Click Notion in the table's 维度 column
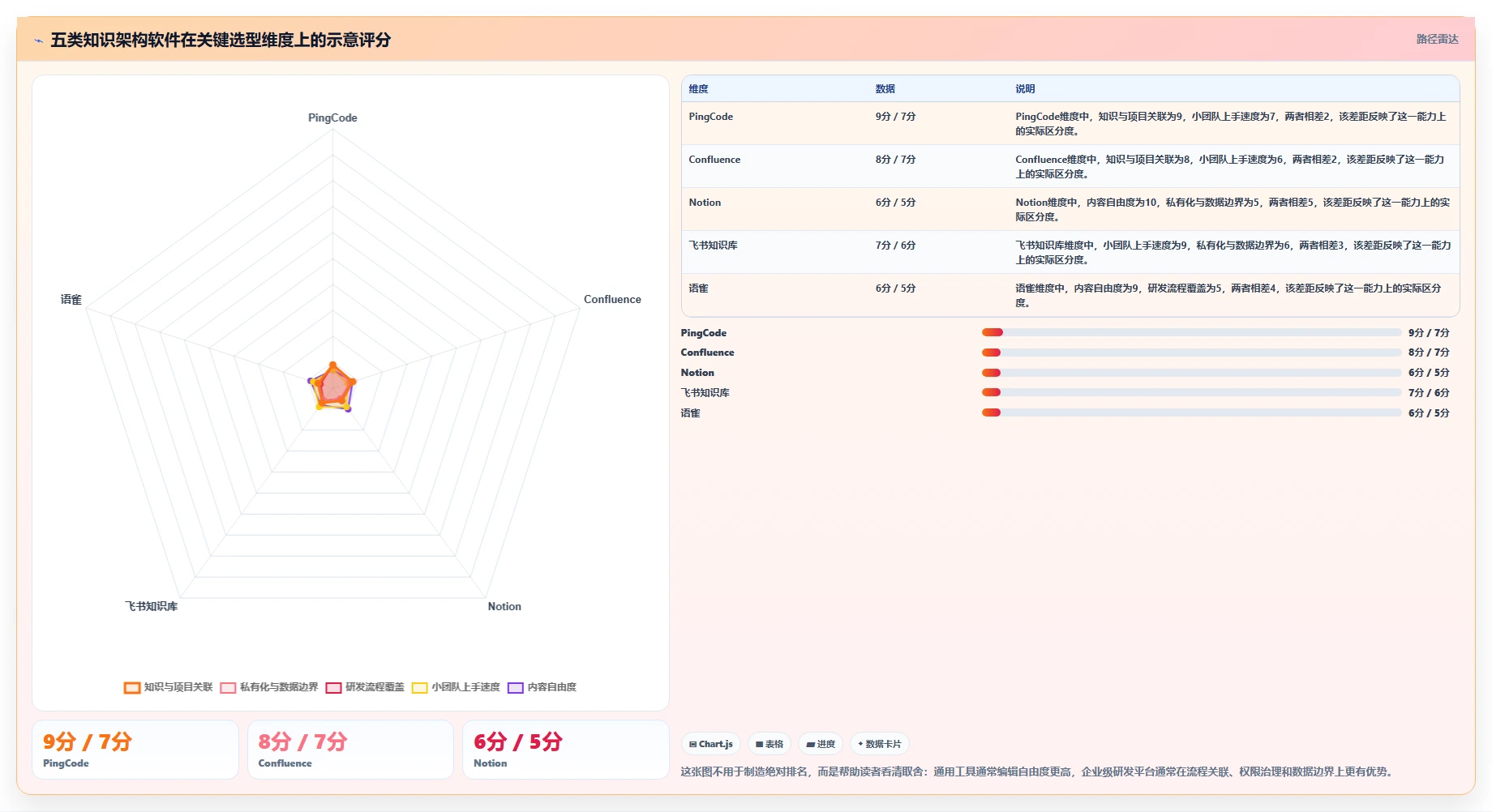This screenshot has width=1492, height=812. click(705, 203)
